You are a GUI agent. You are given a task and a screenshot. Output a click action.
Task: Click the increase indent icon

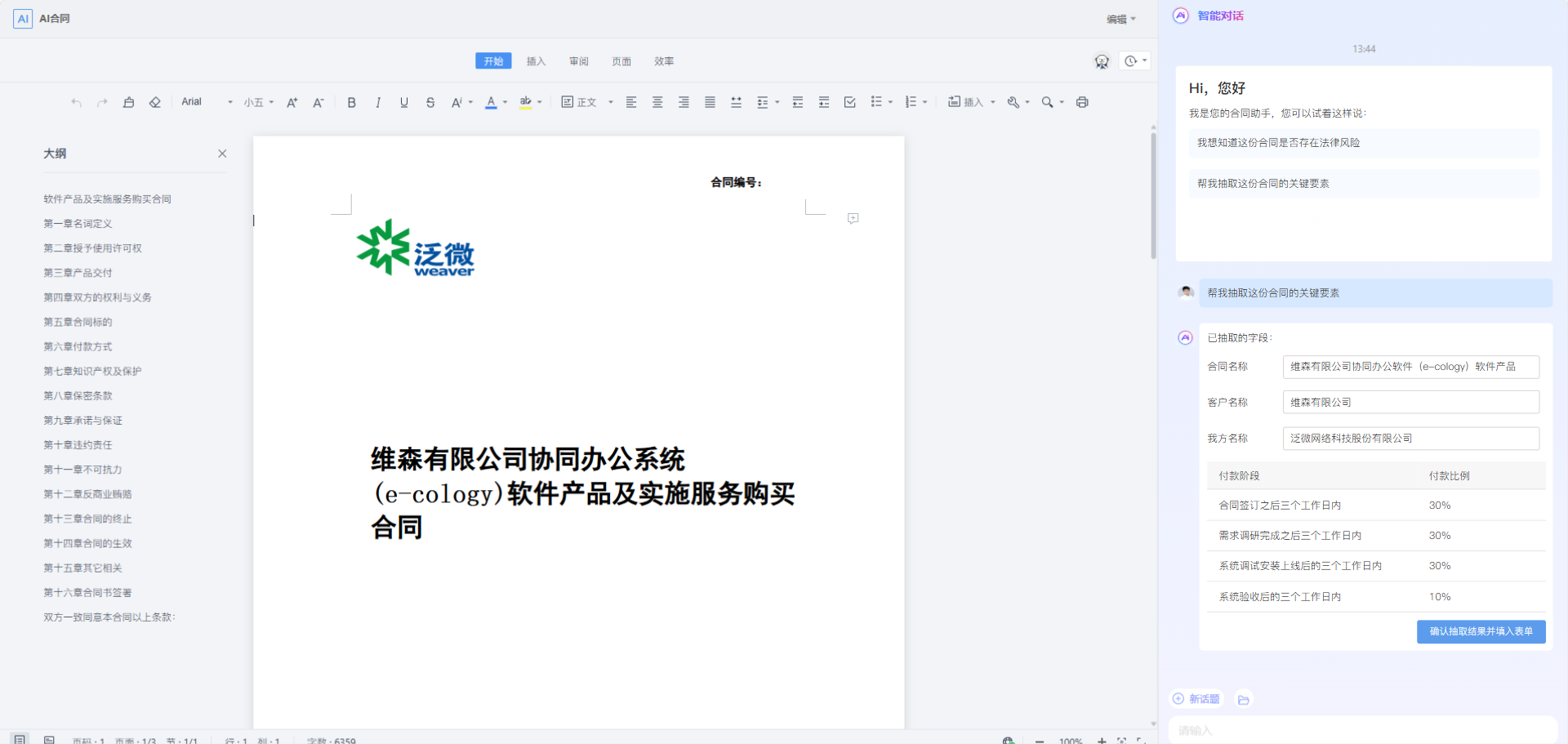coord(824,102)
